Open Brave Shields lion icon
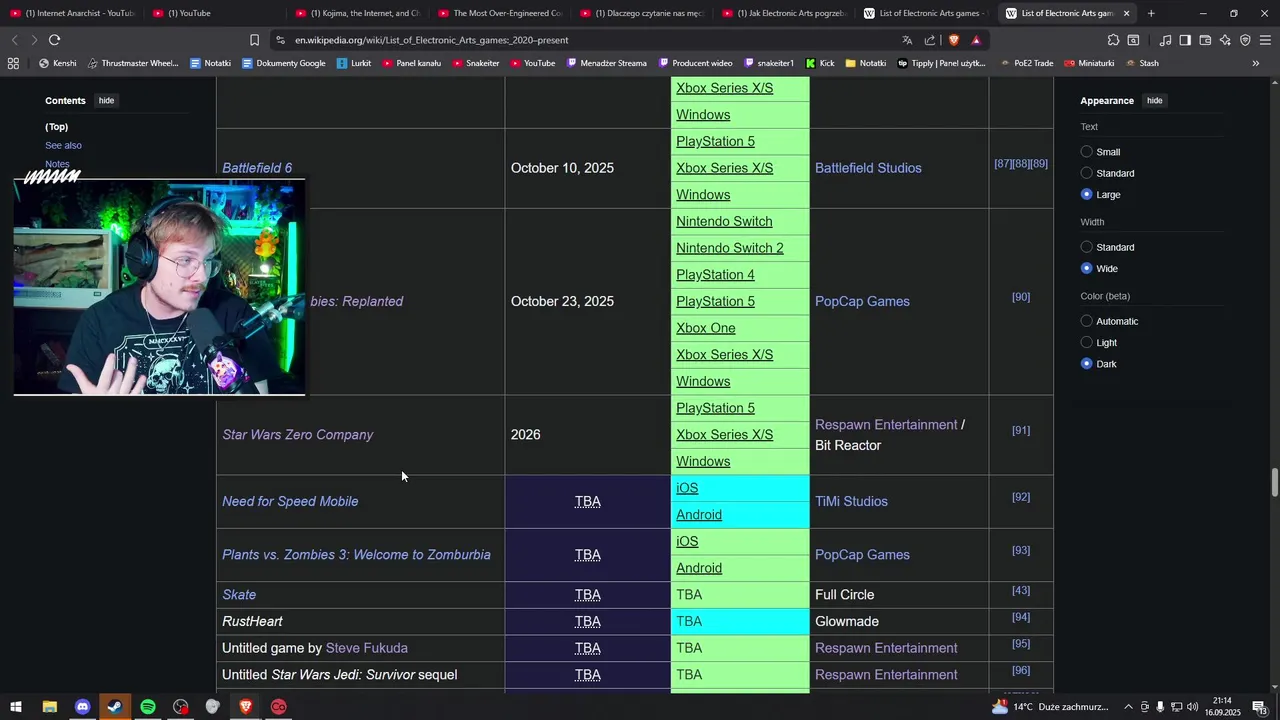This screenshot has width=1280, height=720. click(953, 40)
